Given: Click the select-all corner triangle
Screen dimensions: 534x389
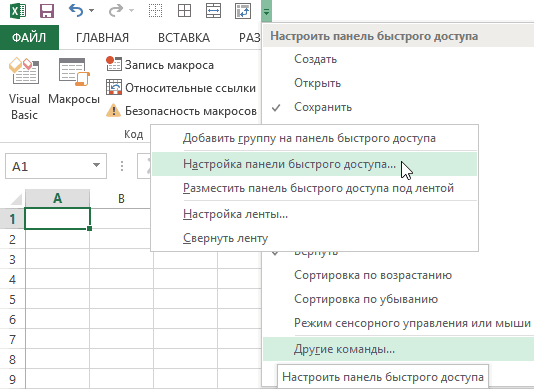Looking at the screenshot, I should 15,199.
